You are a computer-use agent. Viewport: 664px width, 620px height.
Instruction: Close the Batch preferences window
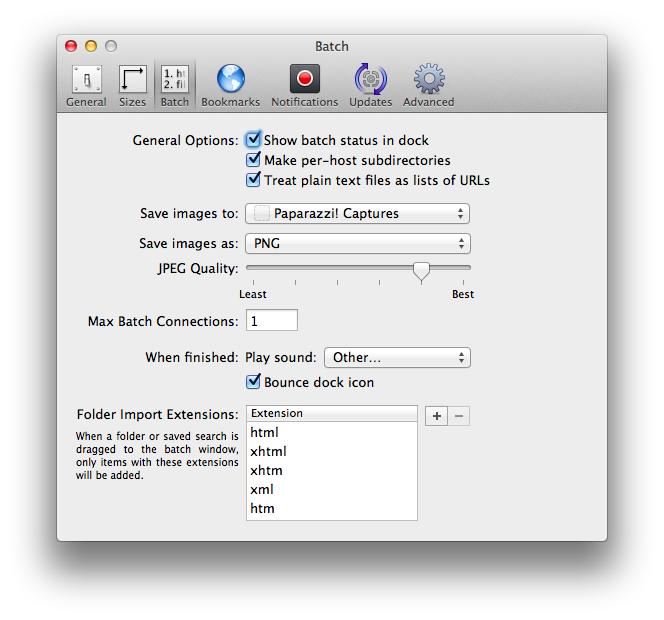tap(71, 46)
